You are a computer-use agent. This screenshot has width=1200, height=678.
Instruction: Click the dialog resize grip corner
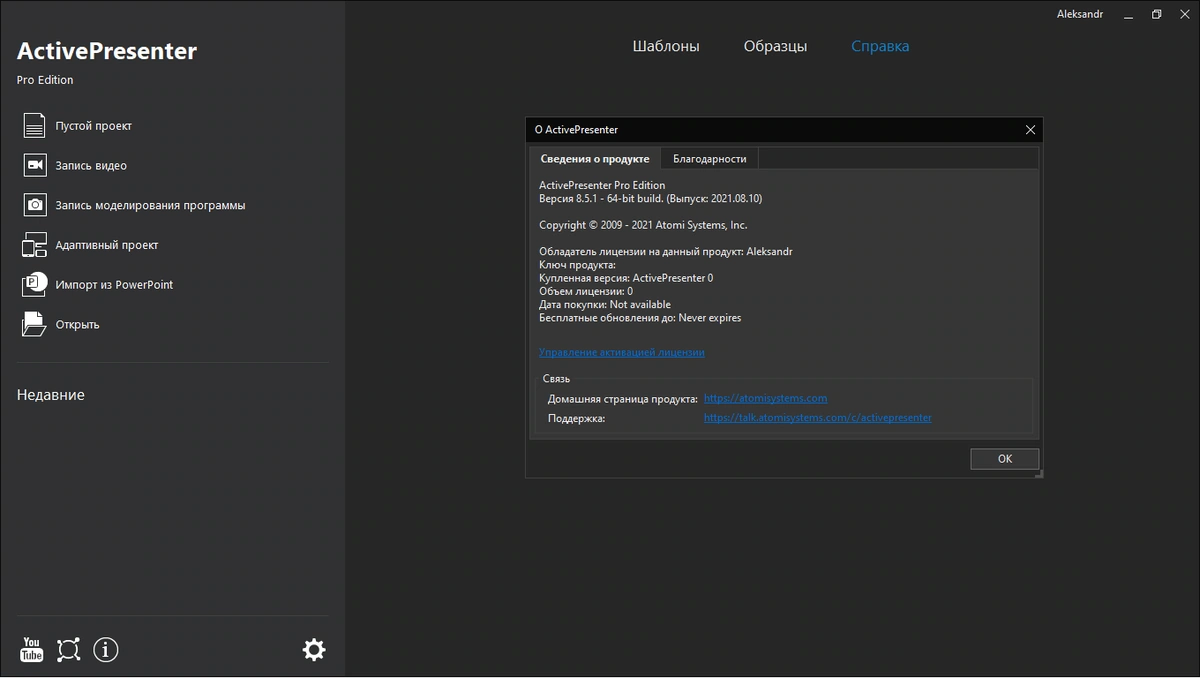(x=1039, y=473)
